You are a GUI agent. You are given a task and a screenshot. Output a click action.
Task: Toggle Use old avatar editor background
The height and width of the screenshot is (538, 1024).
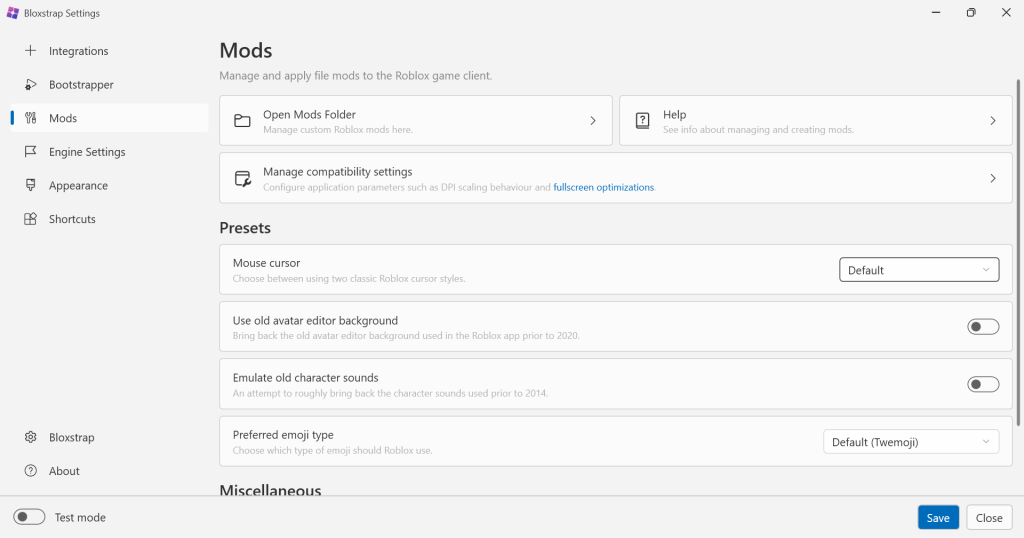click(x=983, y=326)
